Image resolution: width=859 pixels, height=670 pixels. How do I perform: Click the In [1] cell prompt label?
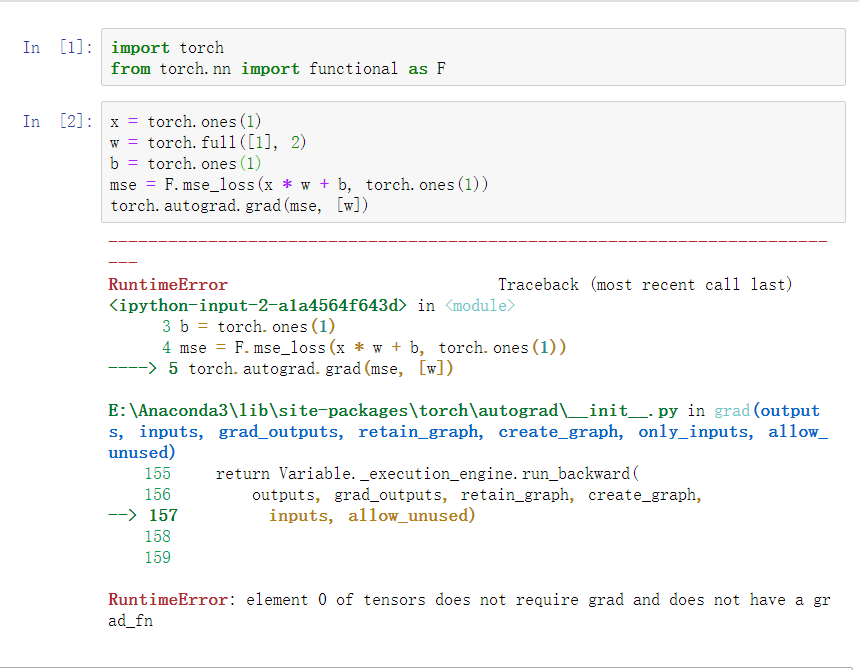[x=53, y=46]
